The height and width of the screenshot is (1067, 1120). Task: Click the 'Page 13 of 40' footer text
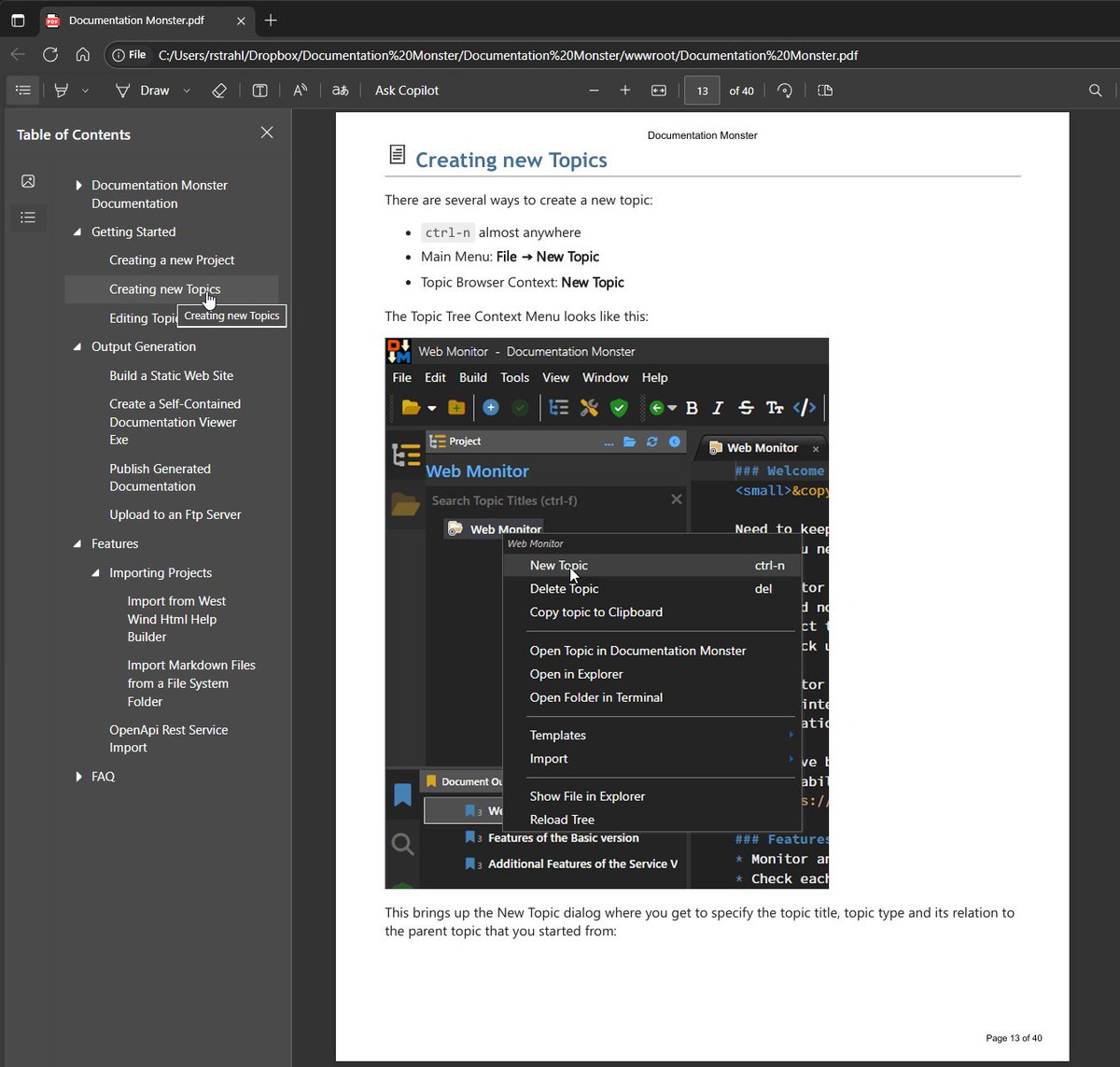[x=1014, y=1038]
